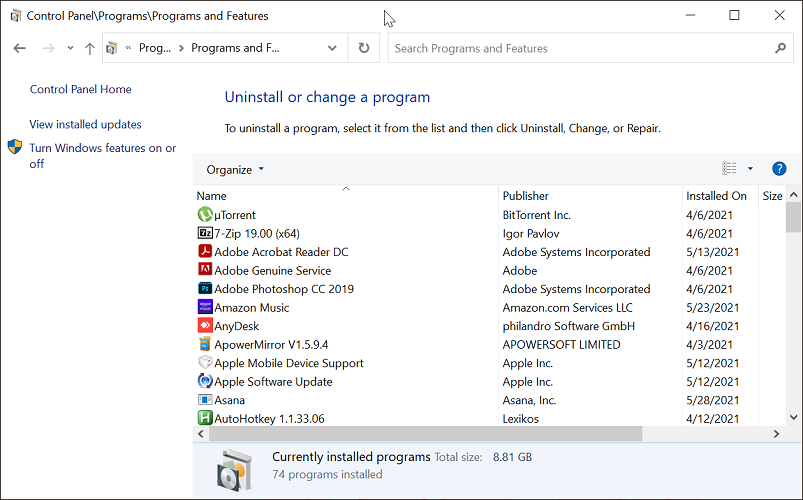Select the Adobe Photoshop CC 2019 name
Viewport: 803px width, 500px height.
pyautogui.click(x=284, y=289)
